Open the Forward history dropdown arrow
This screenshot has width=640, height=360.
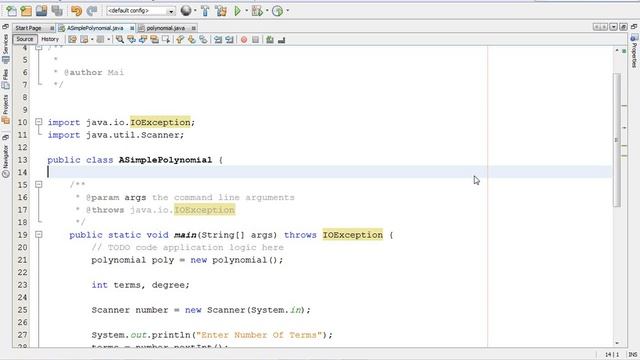pos(109,40)
